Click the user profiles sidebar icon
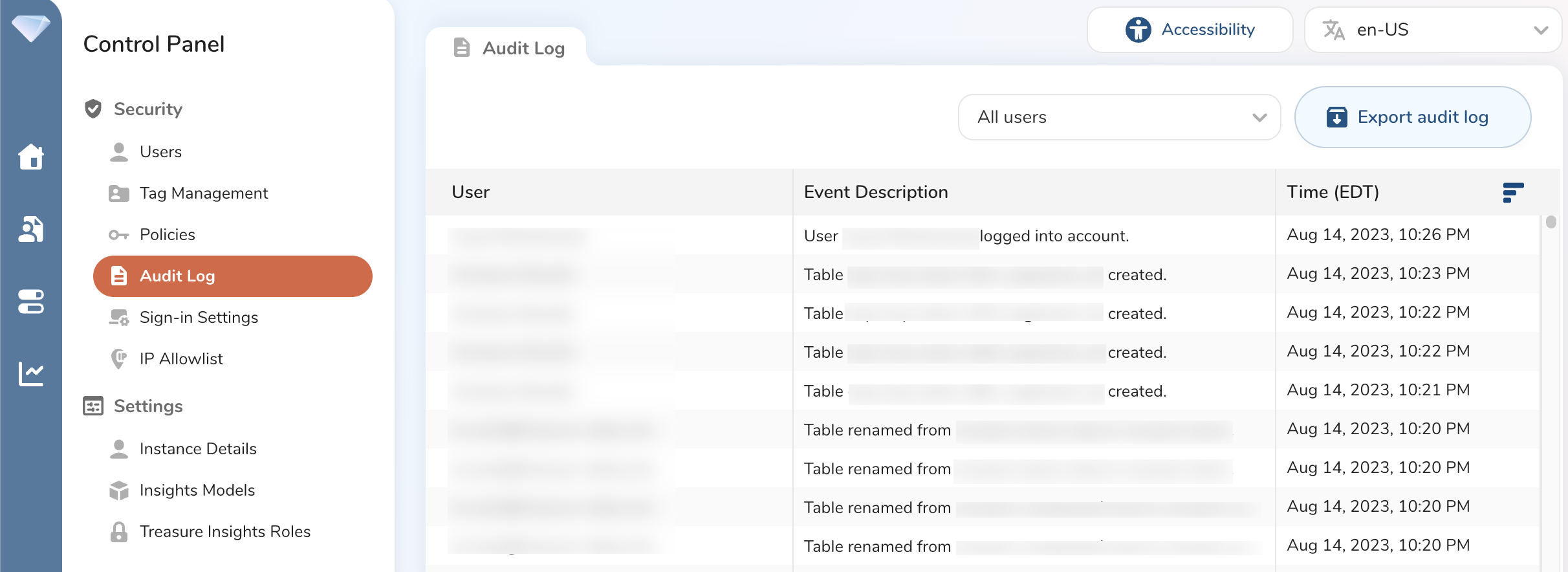The height and width of the screenshot is (572, 1568). (30, 229)
